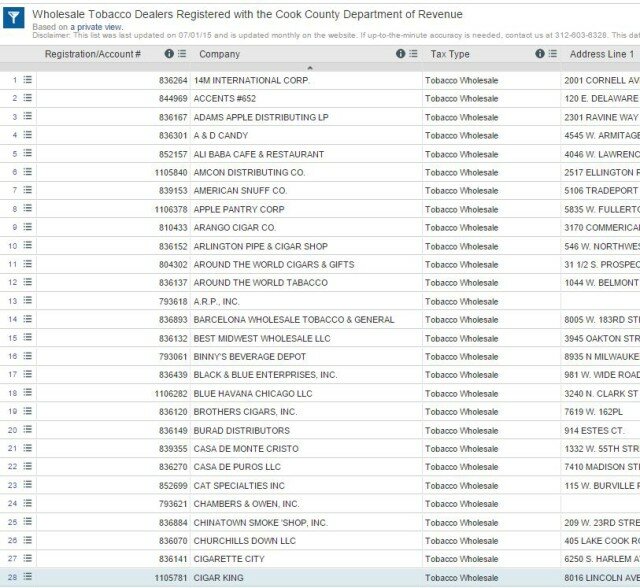Open Registration/Account # column menu
Screen dimensions: 640x588
coord(182,53)
